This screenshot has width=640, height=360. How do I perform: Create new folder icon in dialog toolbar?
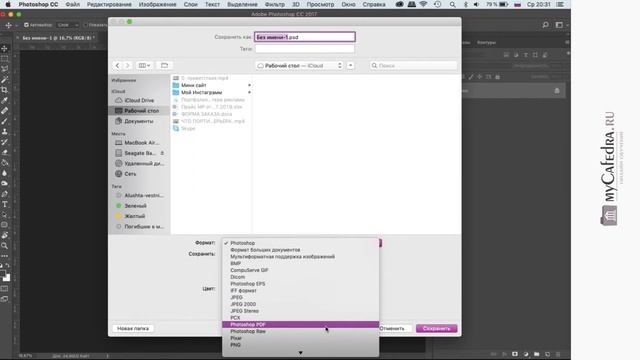click(164, 65)
